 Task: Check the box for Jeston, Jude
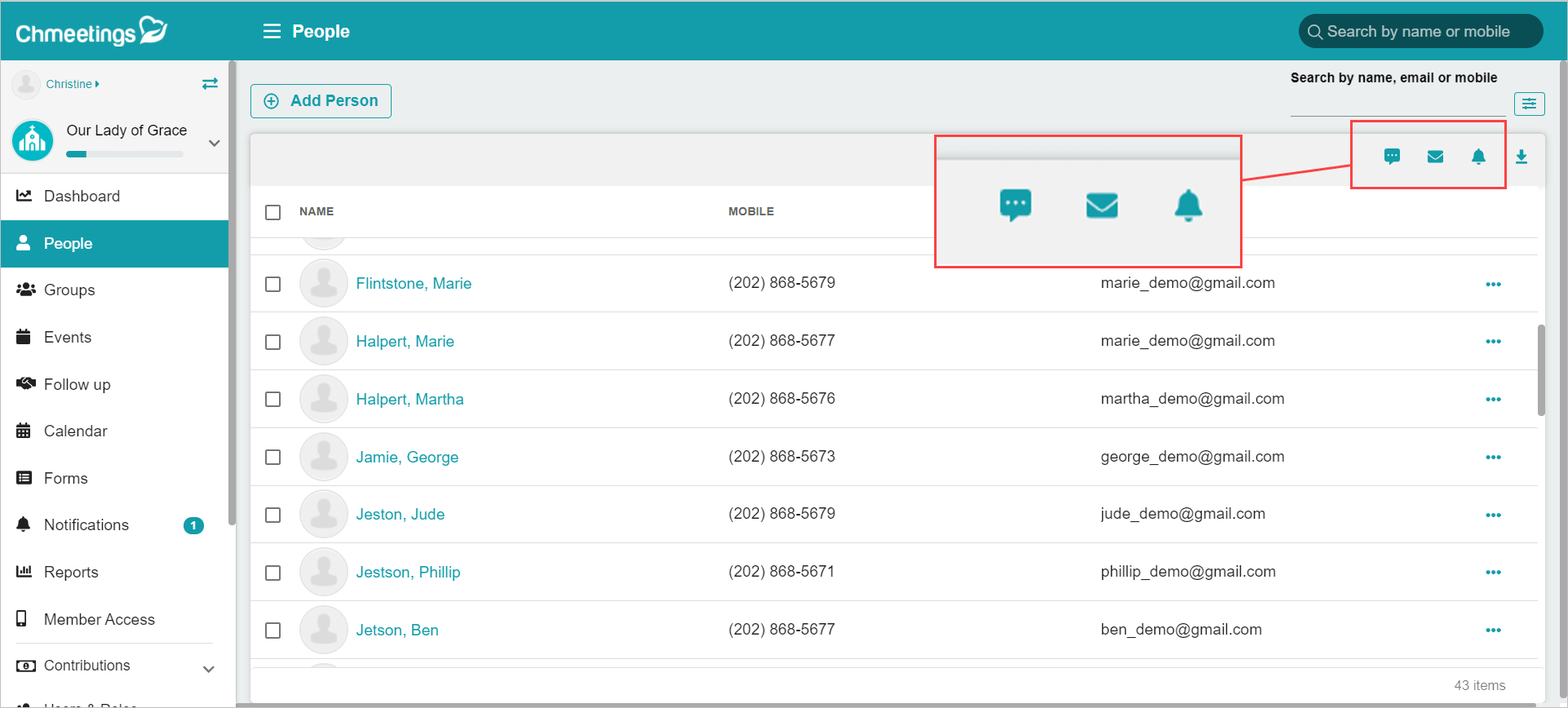point(273,515)
